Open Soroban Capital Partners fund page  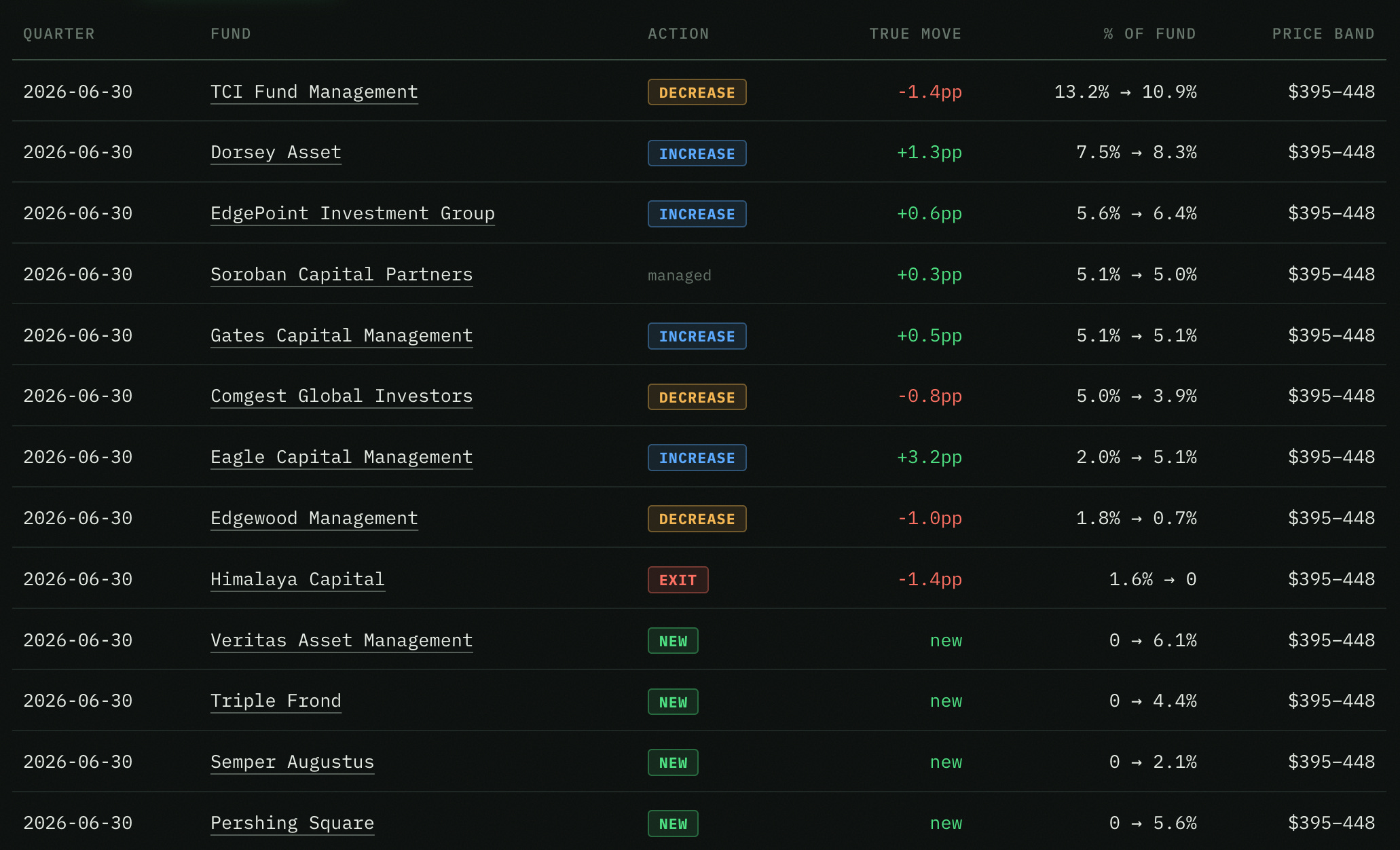click(x=342, y=274)
